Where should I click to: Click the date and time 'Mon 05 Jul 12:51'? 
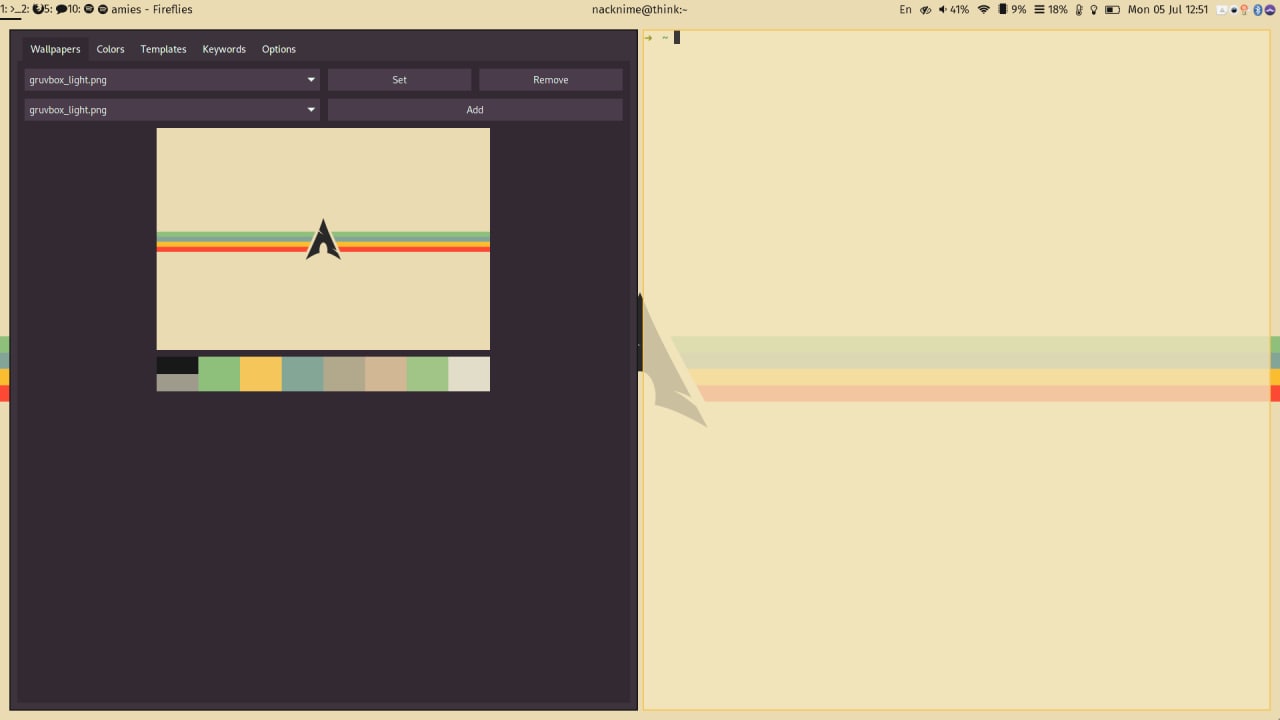(1168, 9)
